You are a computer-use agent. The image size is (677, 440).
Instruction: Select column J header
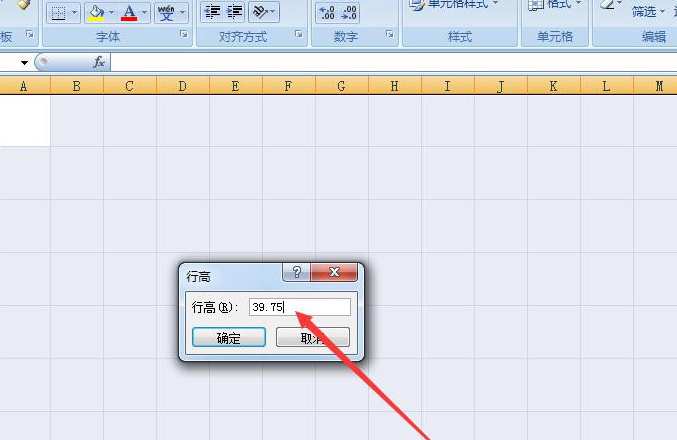click(501, 86)
